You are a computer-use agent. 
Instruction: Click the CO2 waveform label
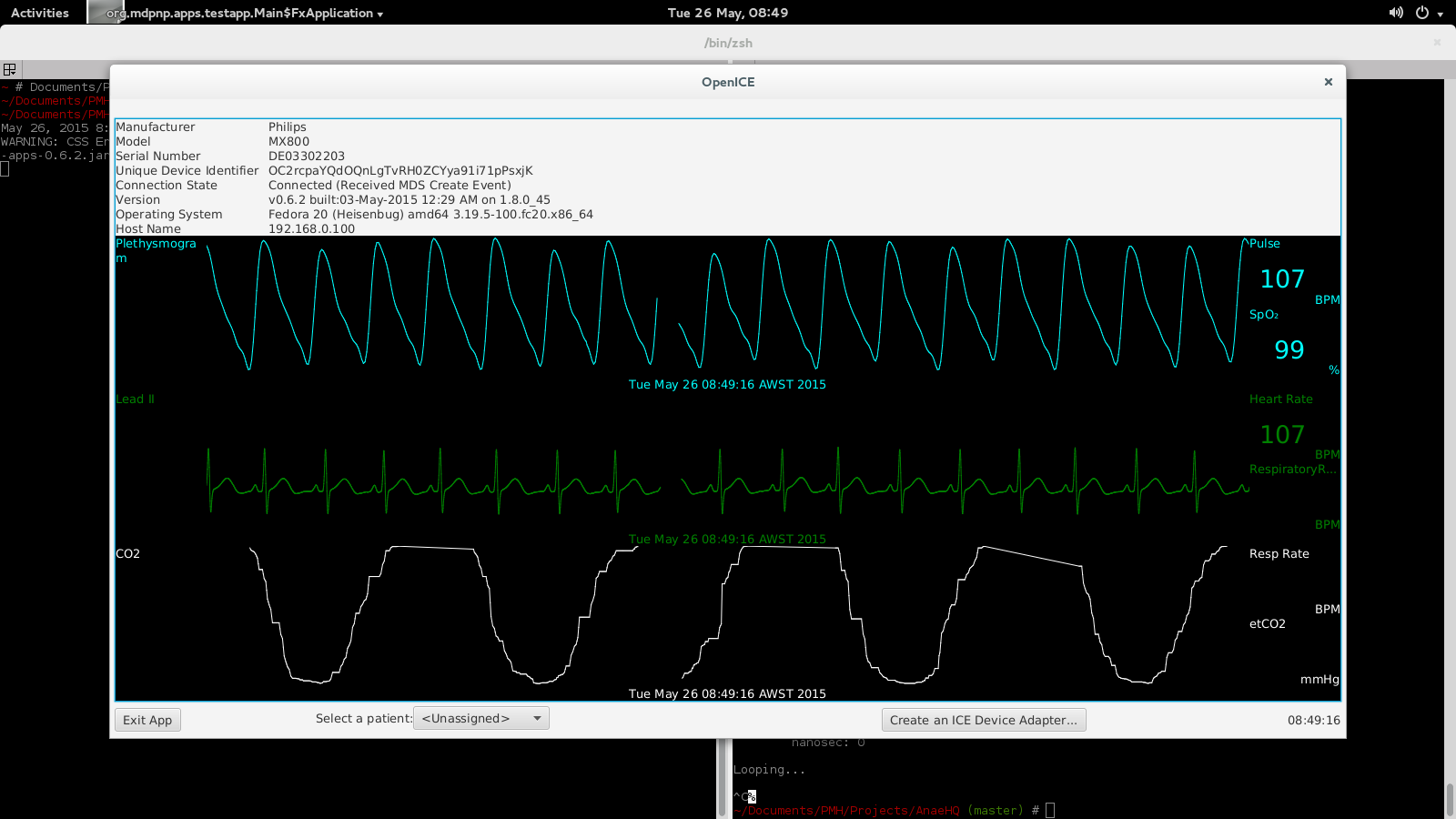pos(127,553)
